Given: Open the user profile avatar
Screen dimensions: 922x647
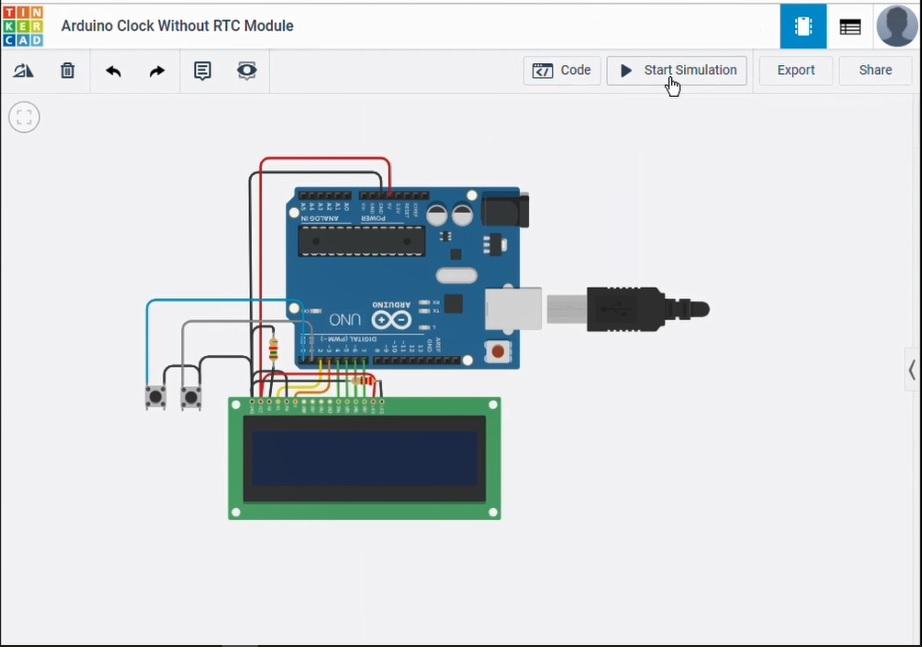Looking at the screenshot, I should [x=897, y=26].
